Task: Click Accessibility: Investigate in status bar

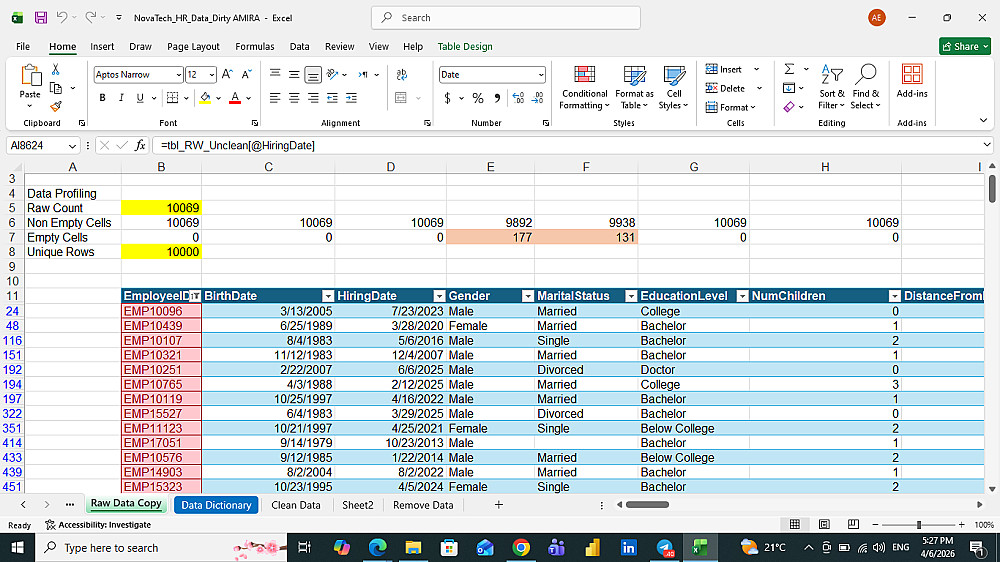Action: coord(98,525)
